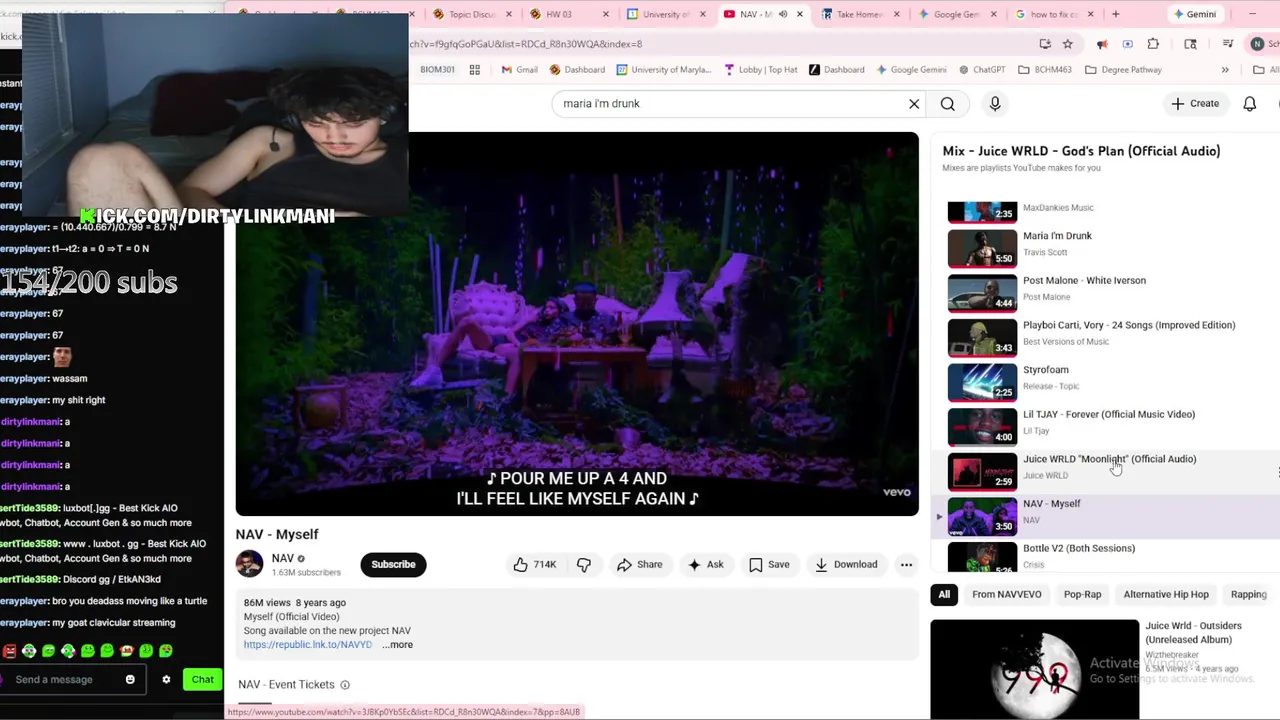Viewport: 1280px width, 720px height.
Task: Open the three-dot more actions menu
Action: coord(906,565)
